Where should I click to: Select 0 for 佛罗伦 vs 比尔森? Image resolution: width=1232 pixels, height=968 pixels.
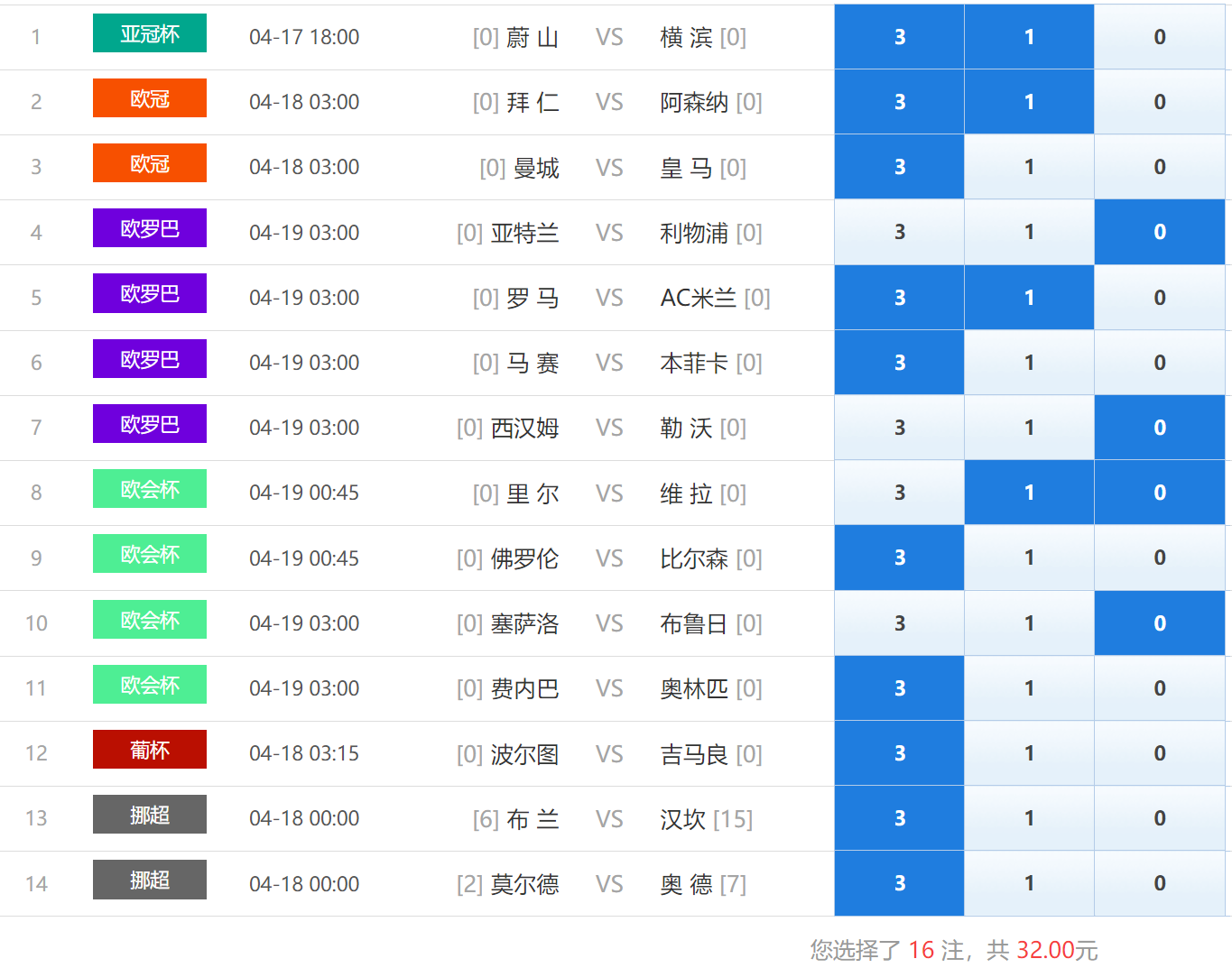(1160, 558)
